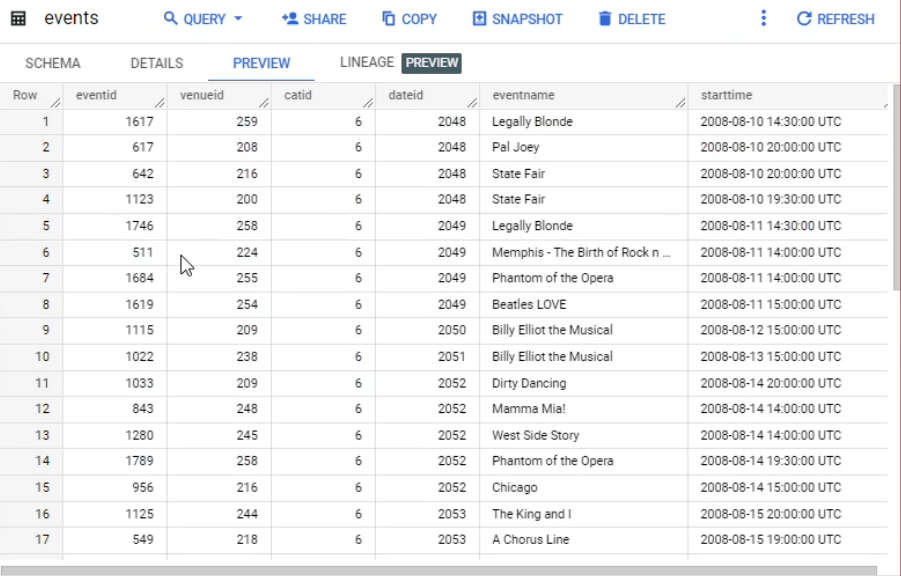Click the venueid column resize handle
Viewport: 901px width, 576px height.
click(x=264, y=103)
